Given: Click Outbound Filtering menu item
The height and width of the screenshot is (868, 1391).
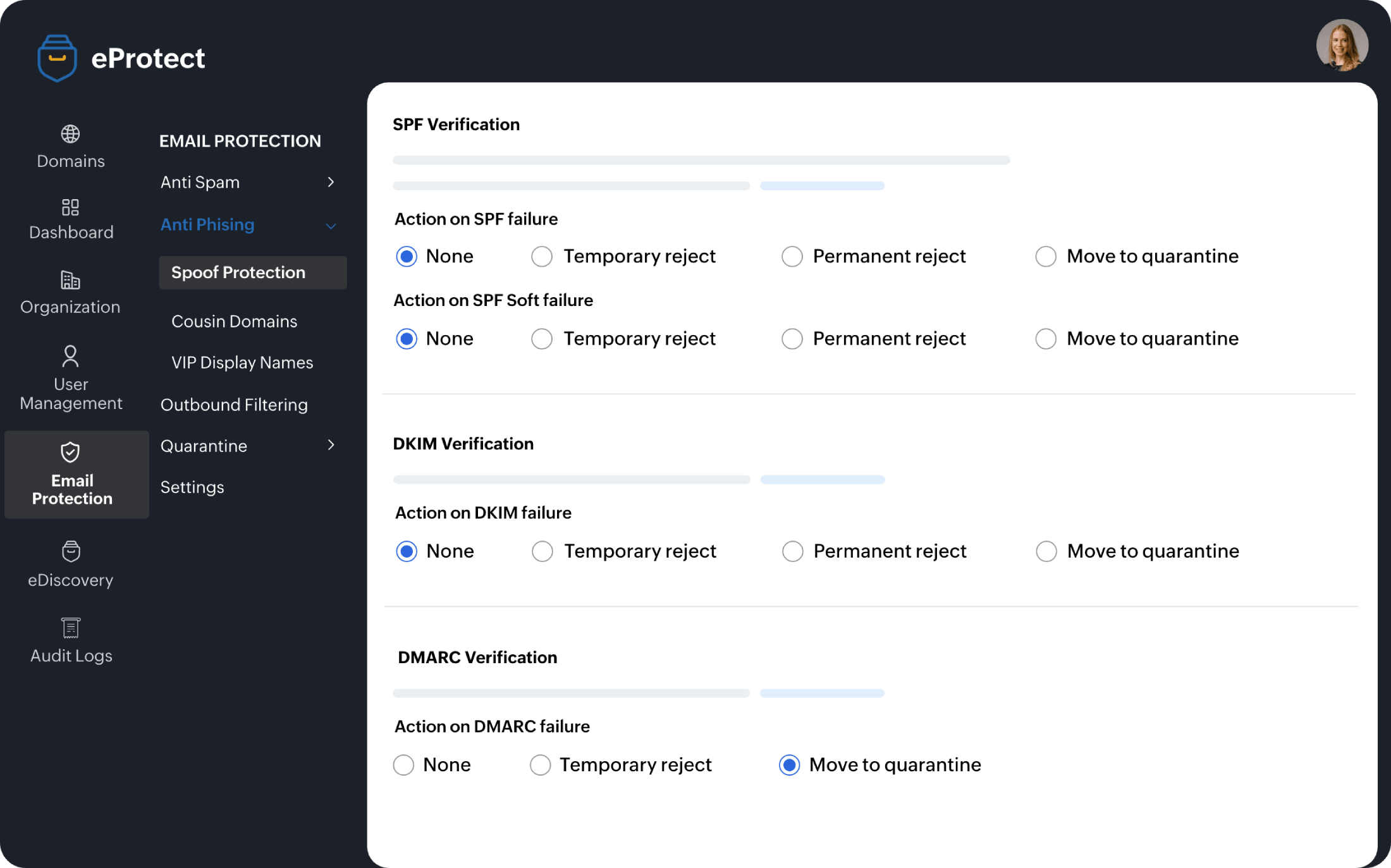Looking at the screenshot, I should click(234, 404).
